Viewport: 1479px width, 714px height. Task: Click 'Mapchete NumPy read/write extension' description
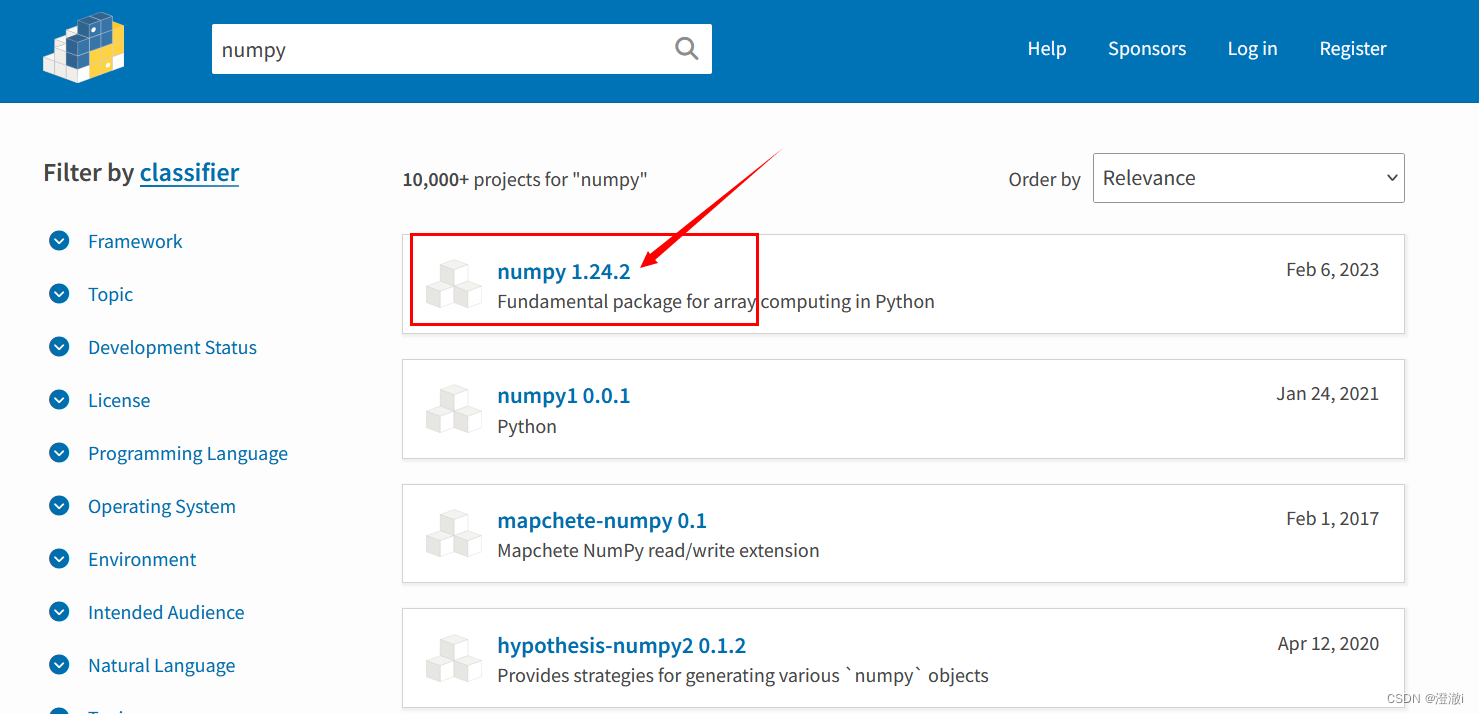click(658, 551)
